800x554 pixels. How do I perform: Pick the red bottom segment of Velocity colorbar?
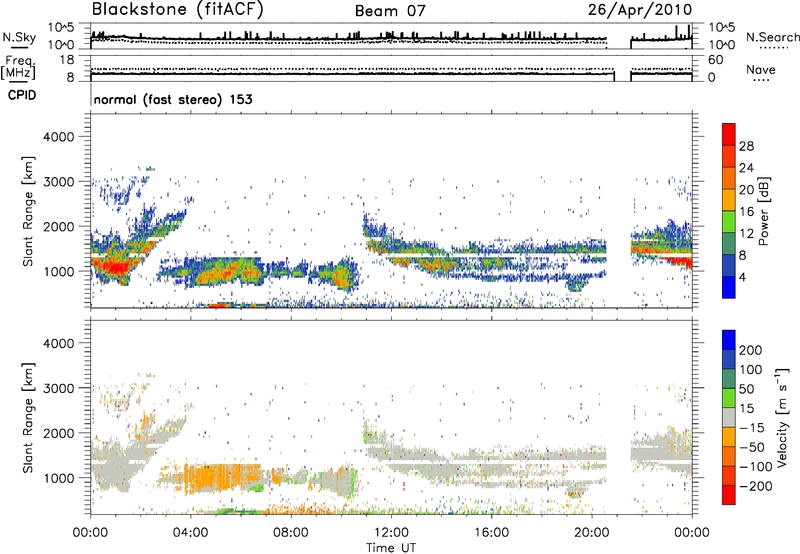click(729, 495)
